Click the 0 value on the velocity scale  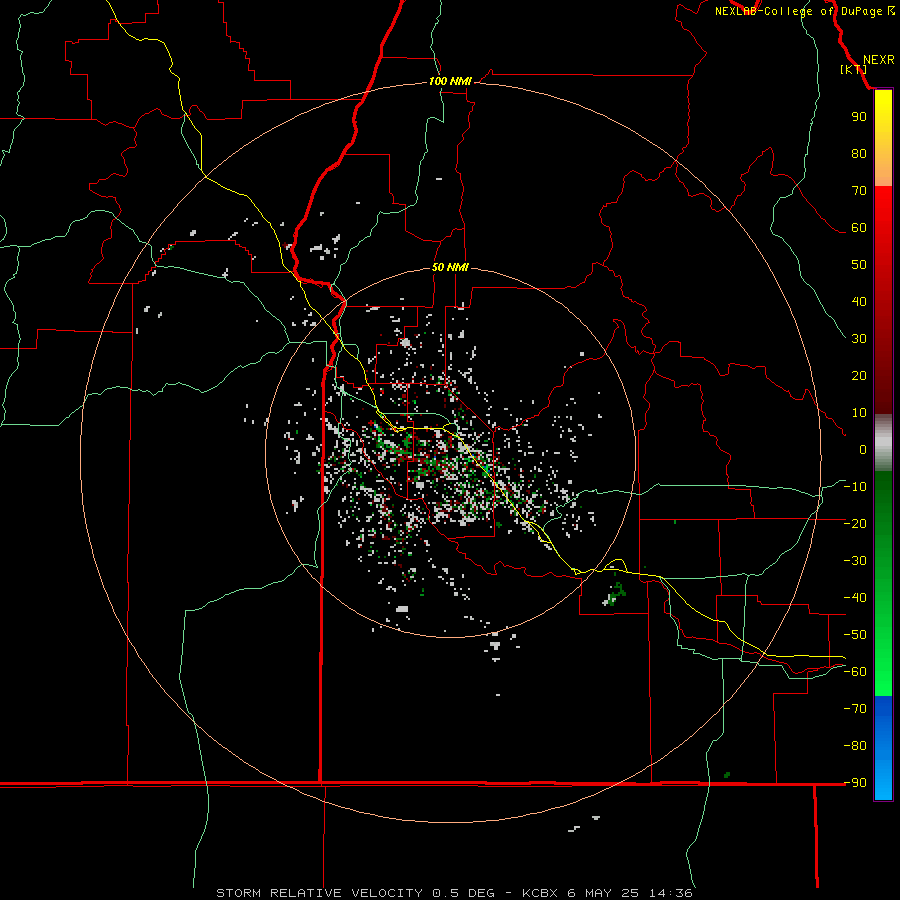(x=863, y=450)
